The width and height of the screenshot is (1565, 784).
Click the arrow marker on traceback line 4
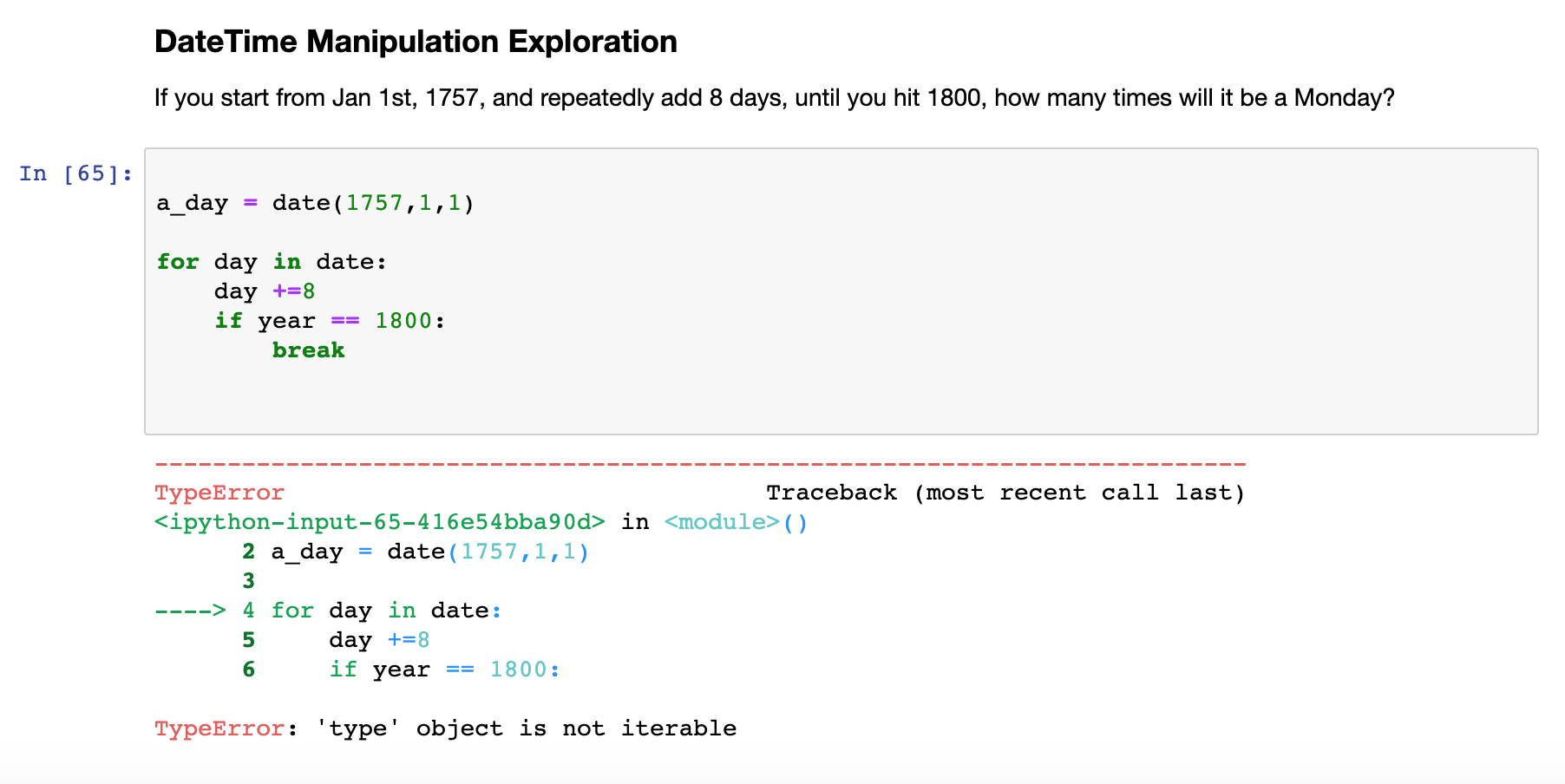[189, 610]
